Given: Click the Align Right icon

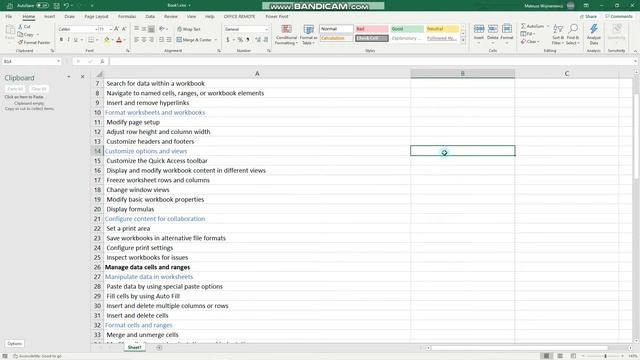Looking at the screenshot, I should coord(151,40).
